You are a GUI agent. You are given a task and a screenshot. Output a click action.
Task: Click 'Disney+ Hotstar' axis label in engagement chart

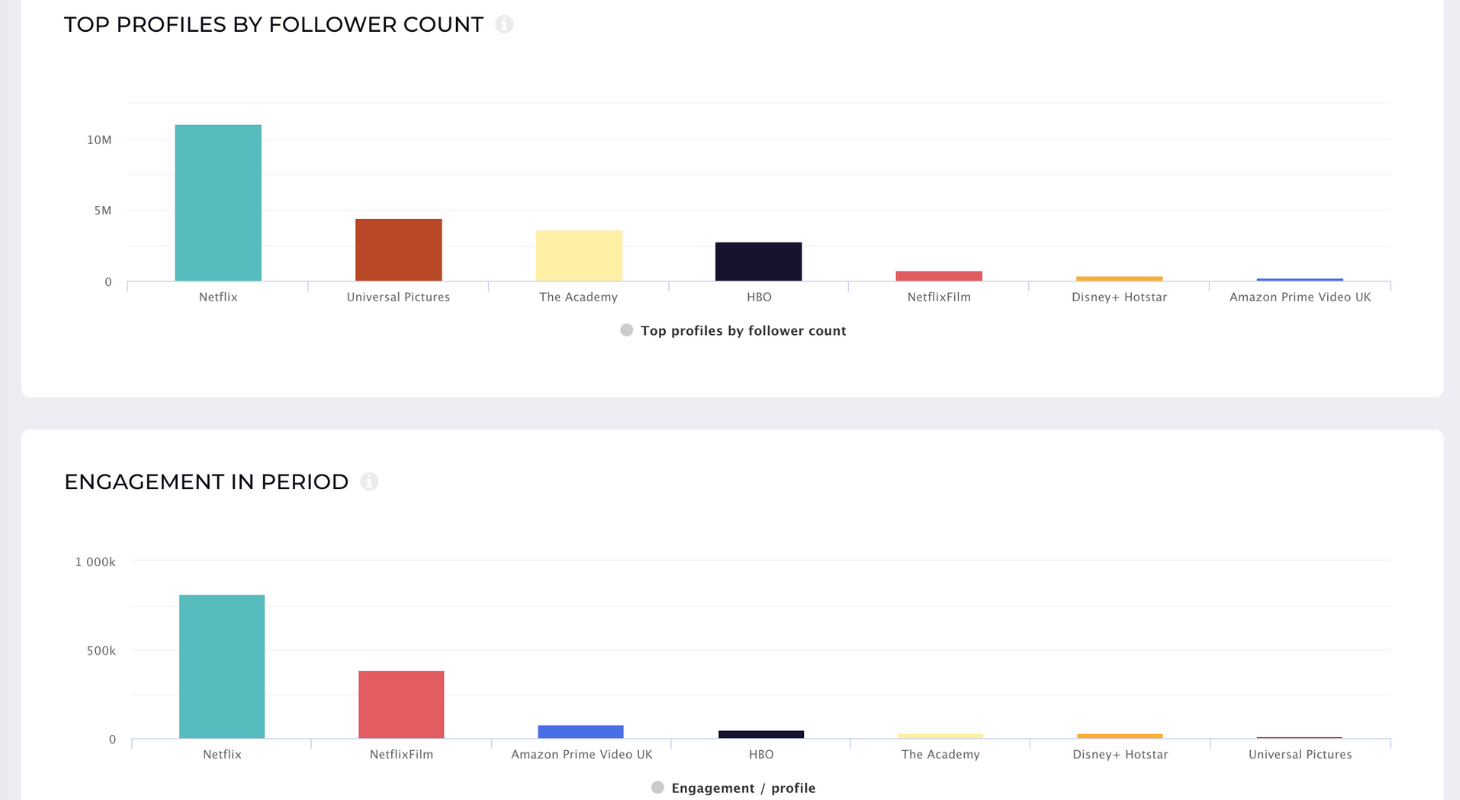(1120, 754)
